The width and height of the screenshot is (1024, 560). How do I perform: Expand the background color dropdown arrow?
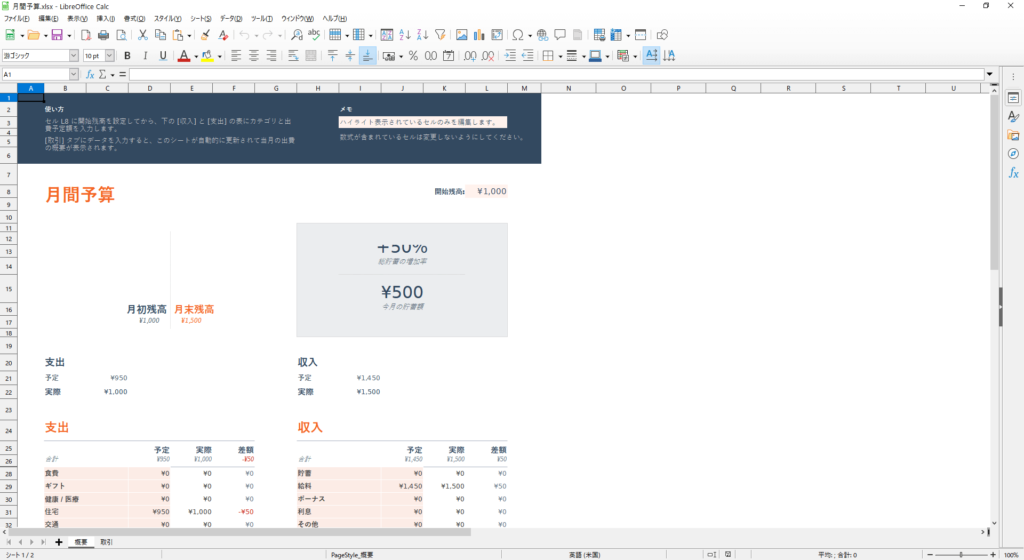coord(219,57)
